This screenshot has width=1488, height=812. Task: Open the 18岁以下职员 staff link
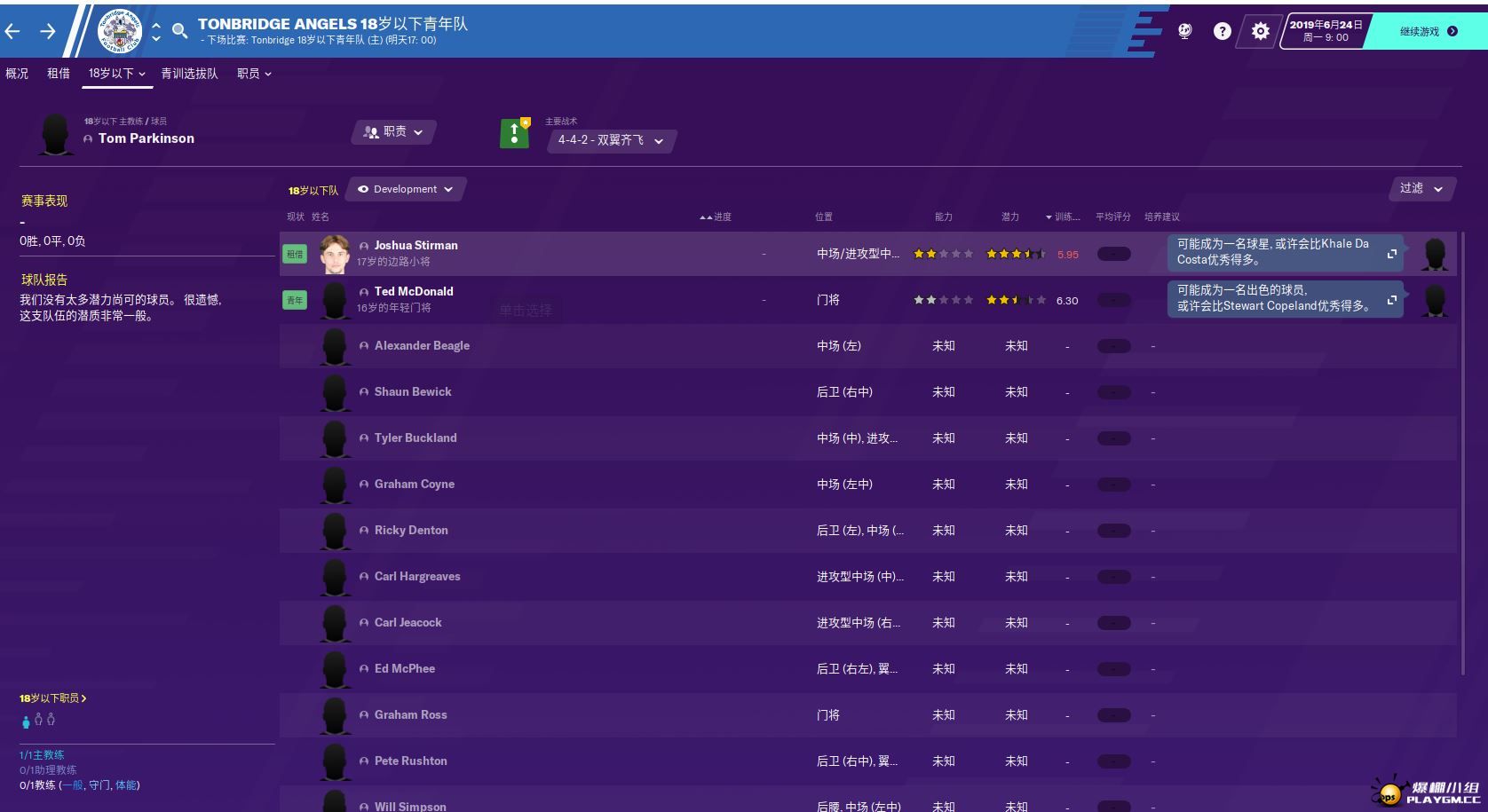coord(53,698)
